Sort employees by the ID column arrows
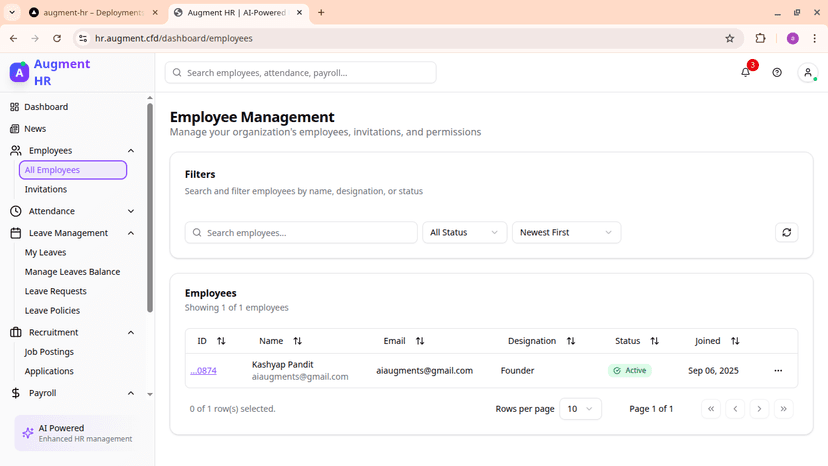The height and width of the screenshot is (466, 828). pos(221,341)
